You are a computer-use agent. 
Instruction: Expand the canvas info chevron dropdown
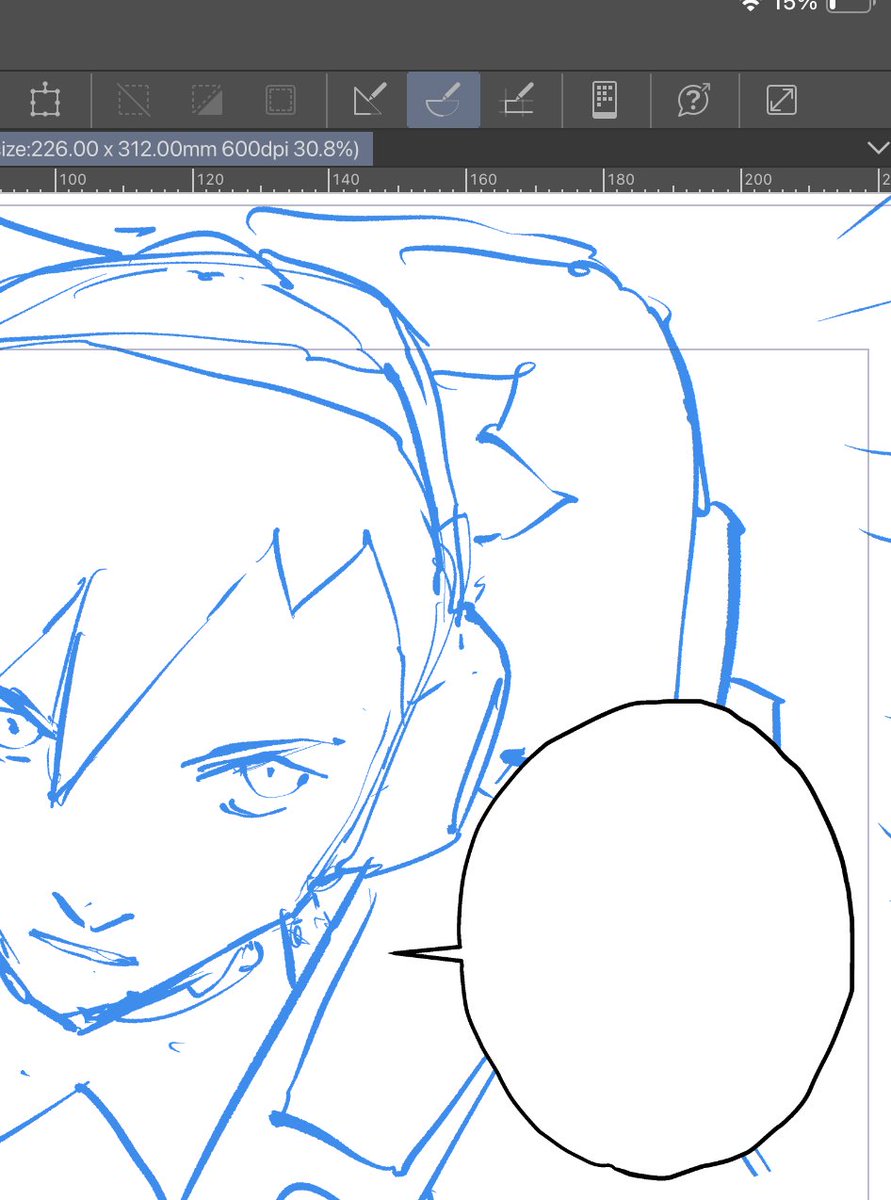pos(877,148)
